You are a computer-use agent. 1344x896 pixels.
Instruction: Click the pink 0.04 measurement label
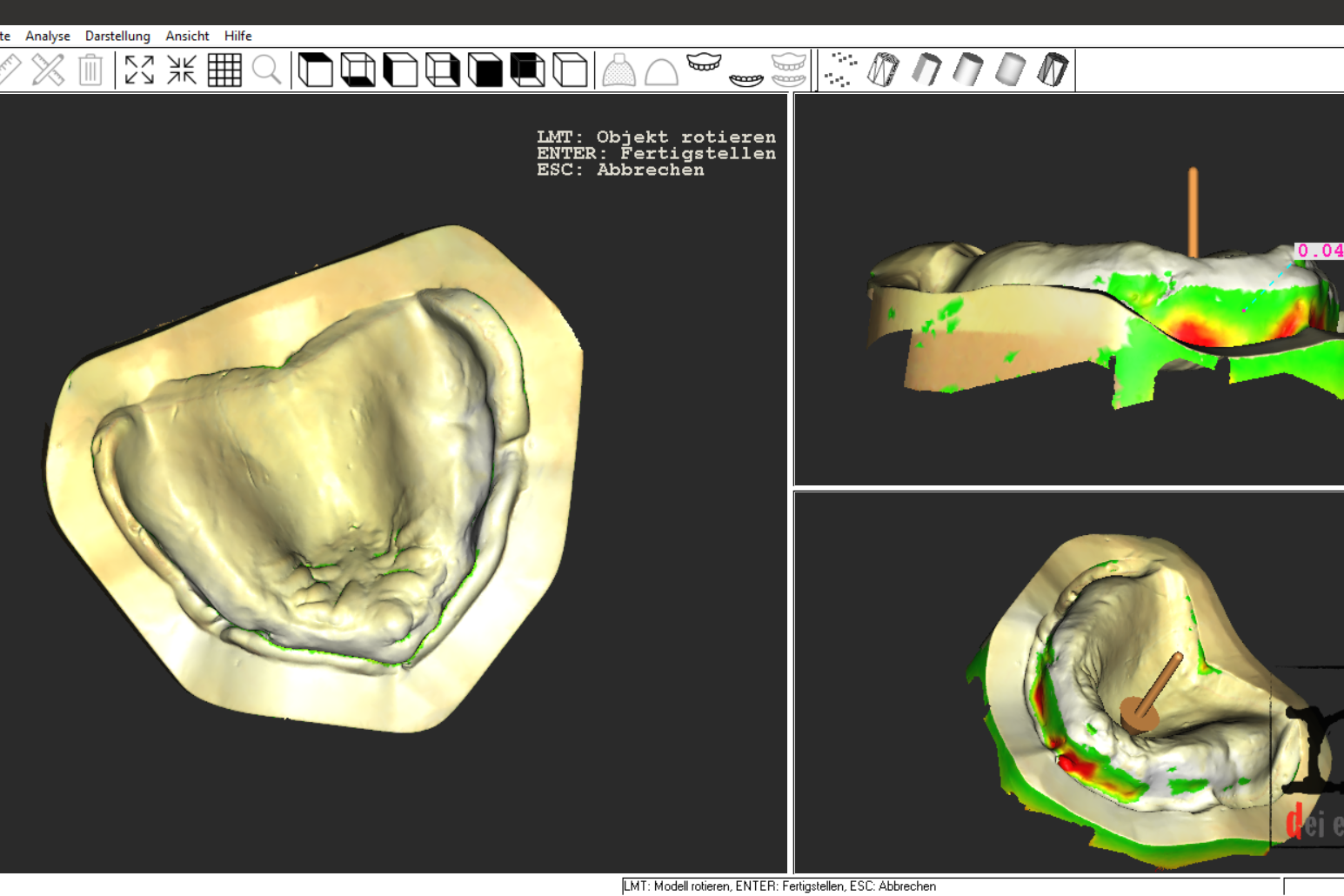tap(1320, 251)
